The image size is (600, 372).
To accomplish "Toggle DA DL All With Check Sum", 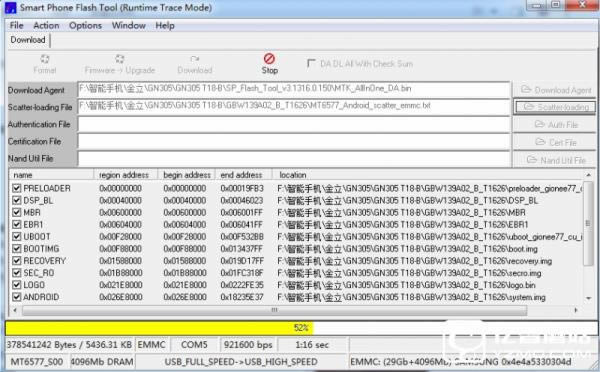I will pos(311,63).
